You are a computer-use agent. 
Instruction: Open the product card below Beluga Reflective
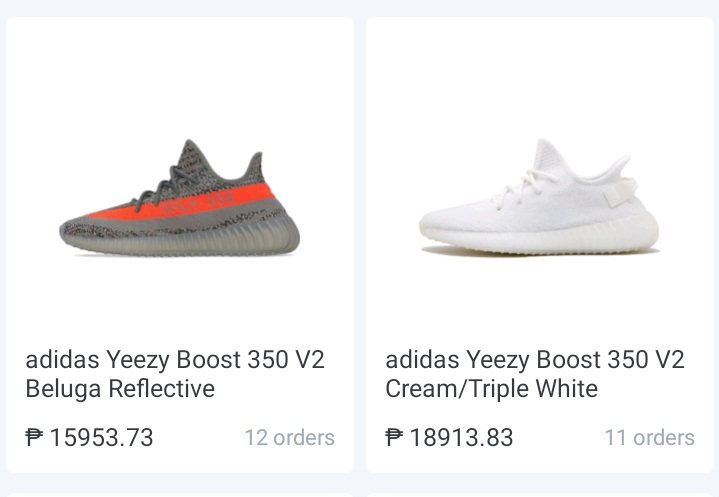(x=180, y=493)
